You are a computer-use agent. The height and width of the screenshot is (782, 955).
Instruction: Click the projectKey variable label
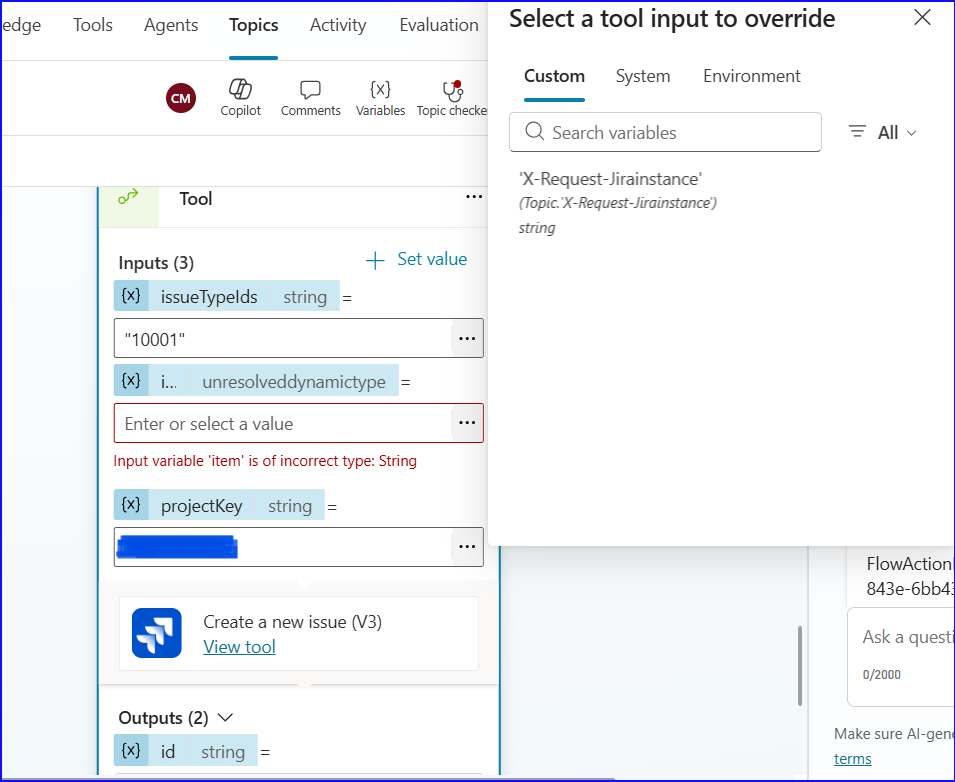click(x=202, y=505)
